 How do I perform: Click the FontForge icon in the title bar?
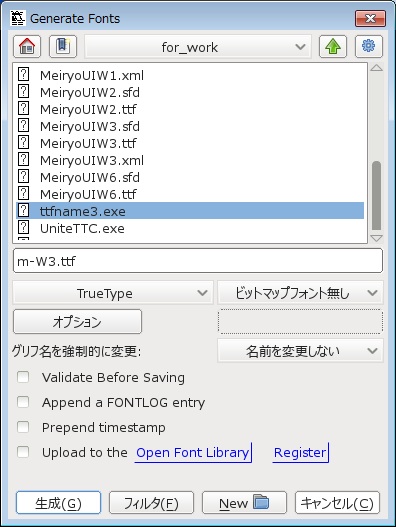coord(18,18)
